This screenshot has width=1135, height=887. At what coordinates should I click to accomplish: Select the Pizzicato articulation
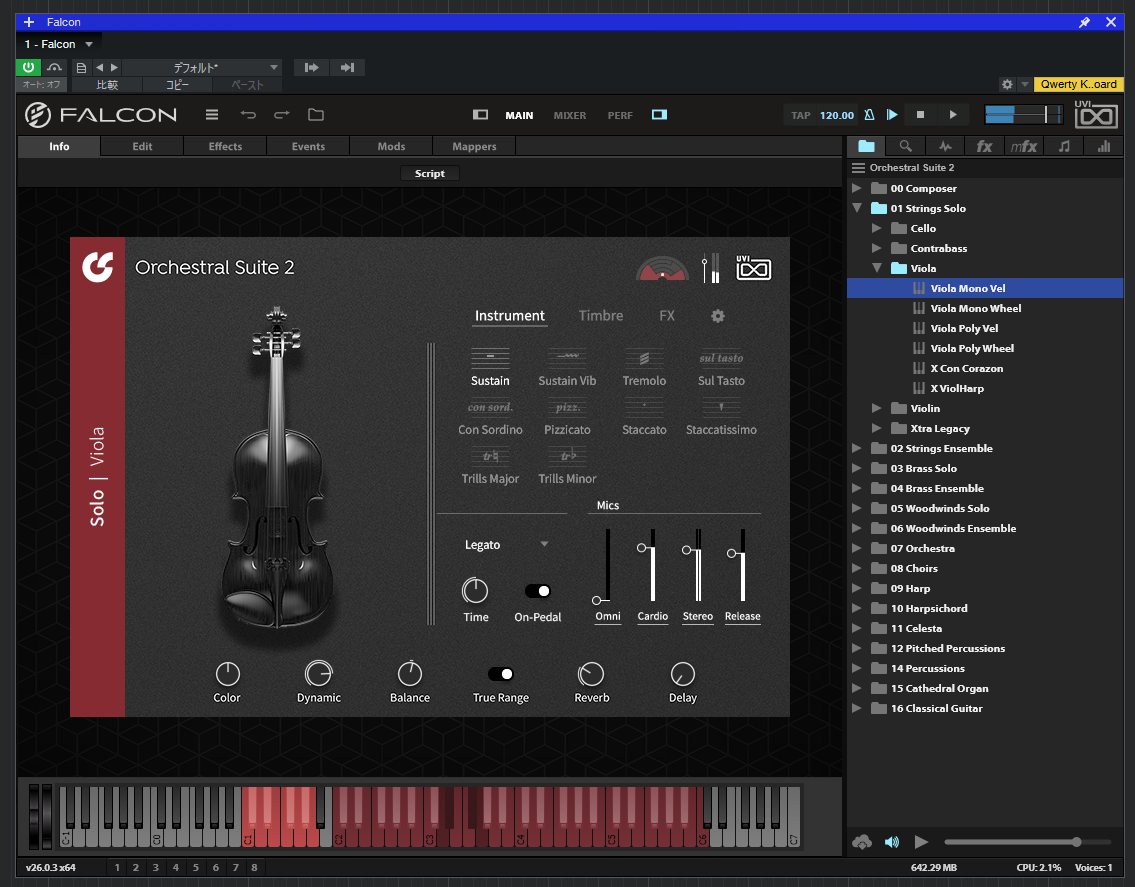pos(567,417)
